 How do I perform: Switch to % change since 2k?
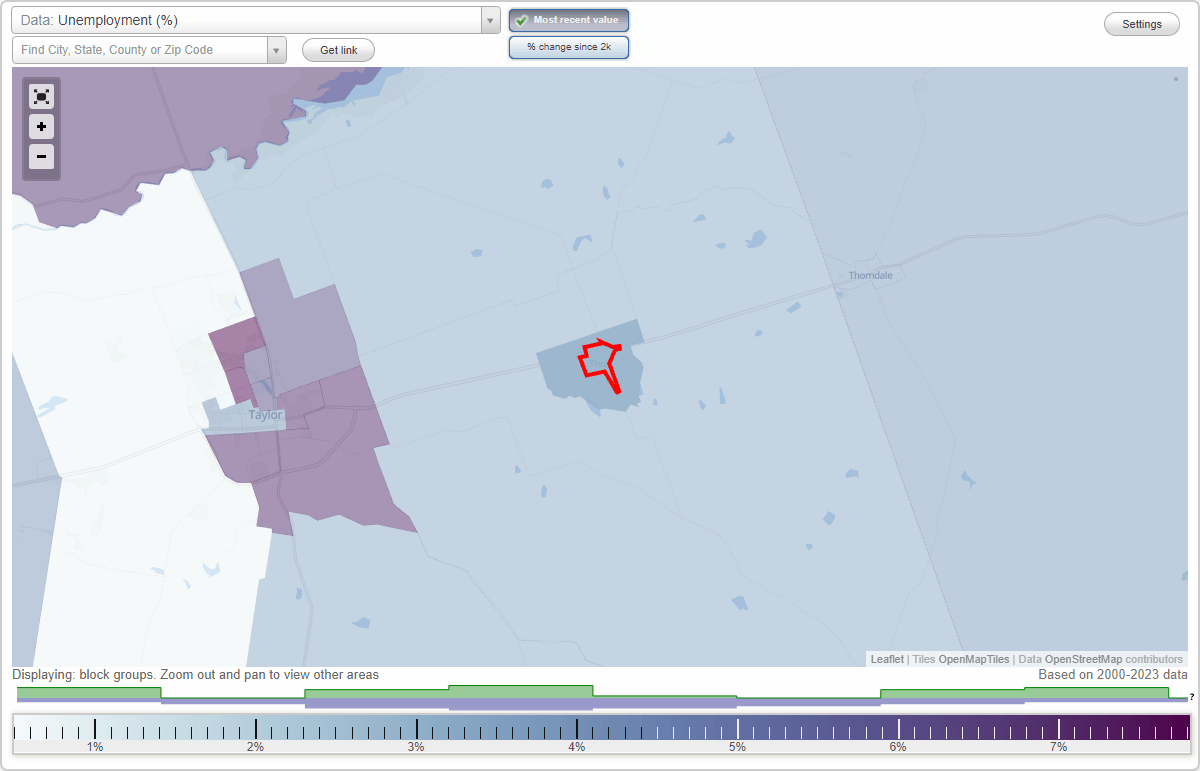(x=569, y=47)
